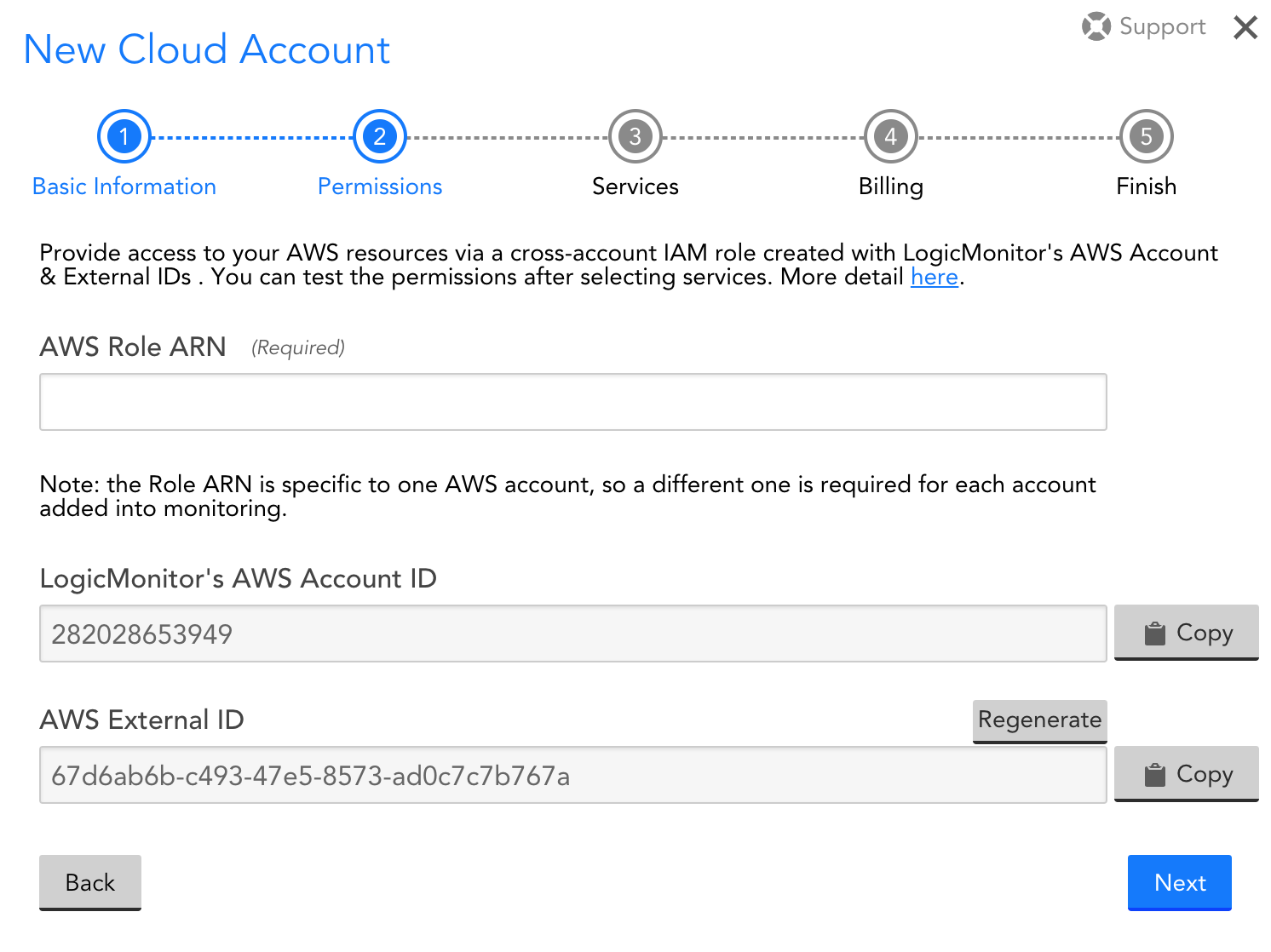The width and height of the screenshot is (1271, 952).
Task: Jump to step 3 circle Services
Action: [635, 136]
